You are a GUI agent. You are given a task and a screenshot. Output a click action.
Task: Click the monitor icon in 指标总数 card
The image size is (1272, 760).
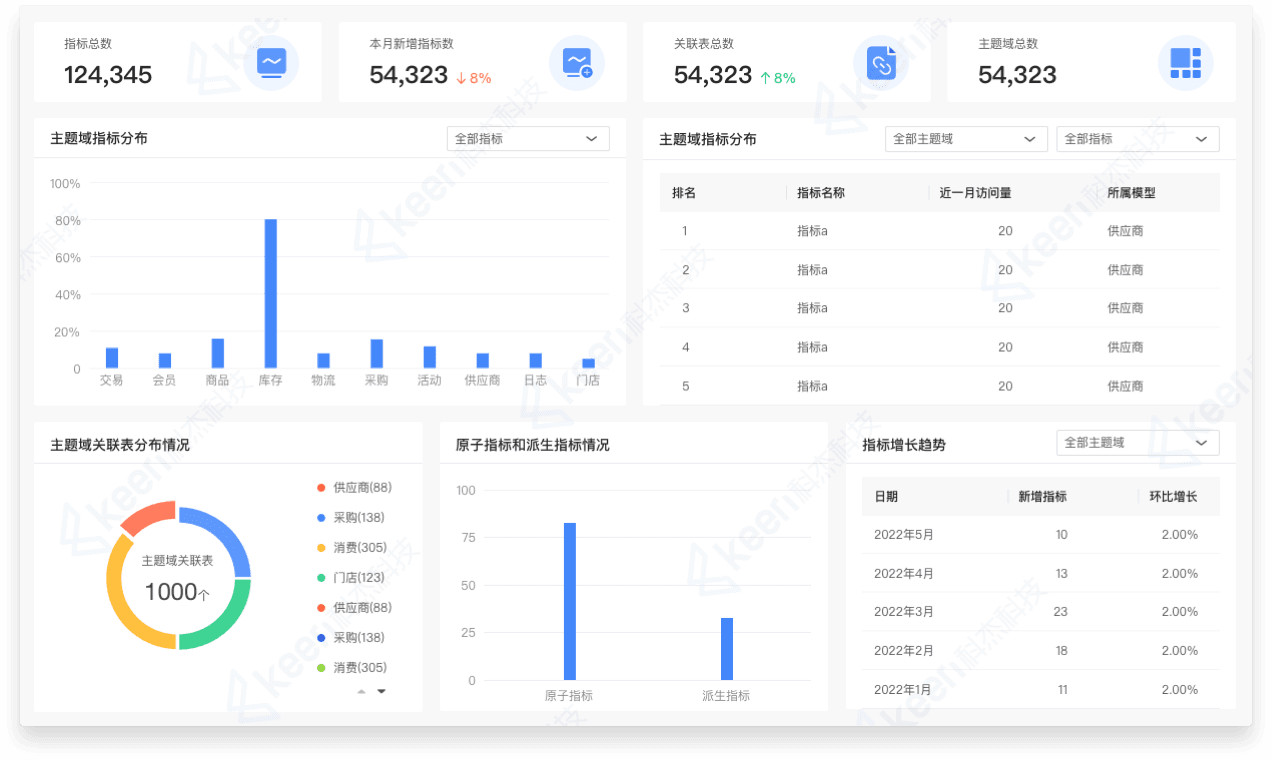tap(271, 63)
